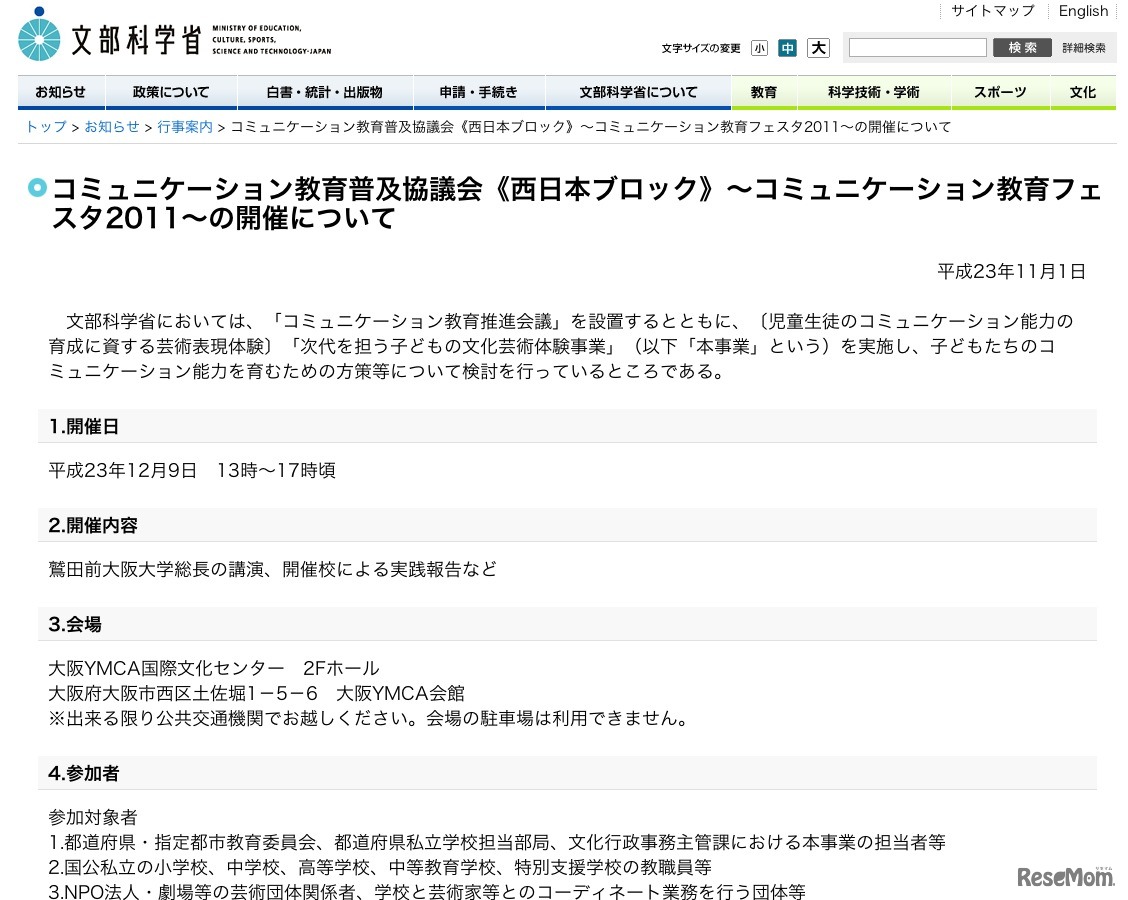Screen dimensions: 1128x900
Task: Open the 政策について menu
Action: (x=170, y=92)
